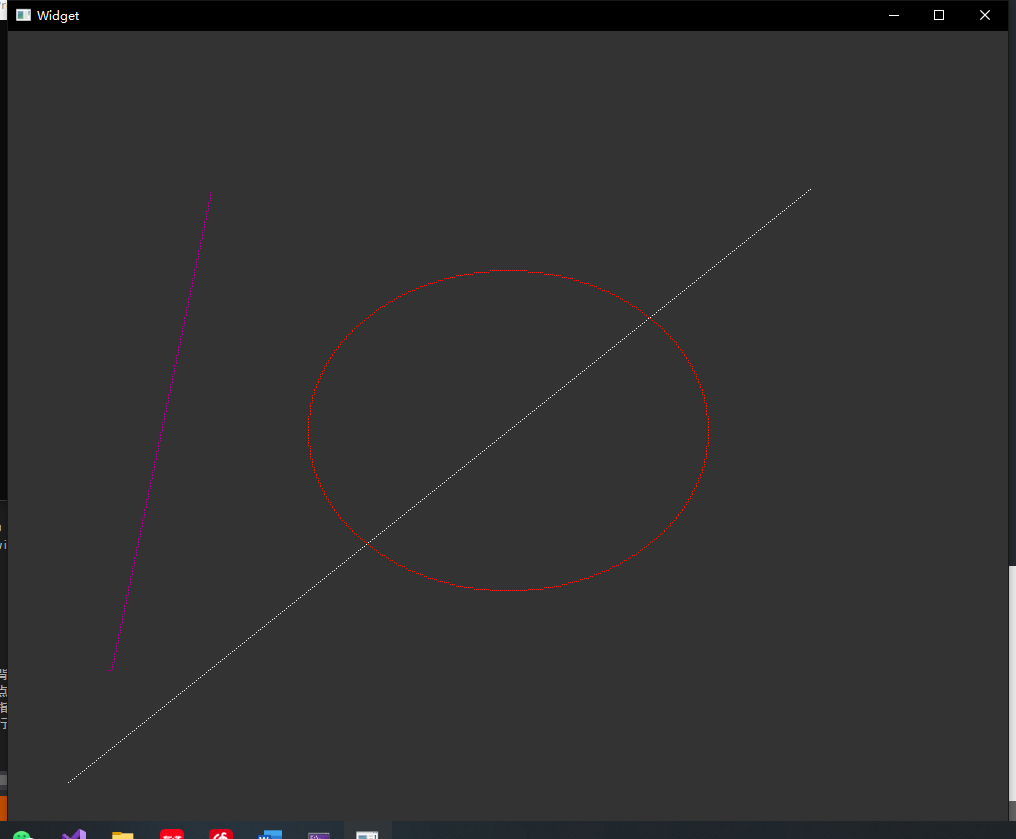Open WeChat from the taskbar
This screenshot has height=839, width=1016.
(x=22, y=833)
